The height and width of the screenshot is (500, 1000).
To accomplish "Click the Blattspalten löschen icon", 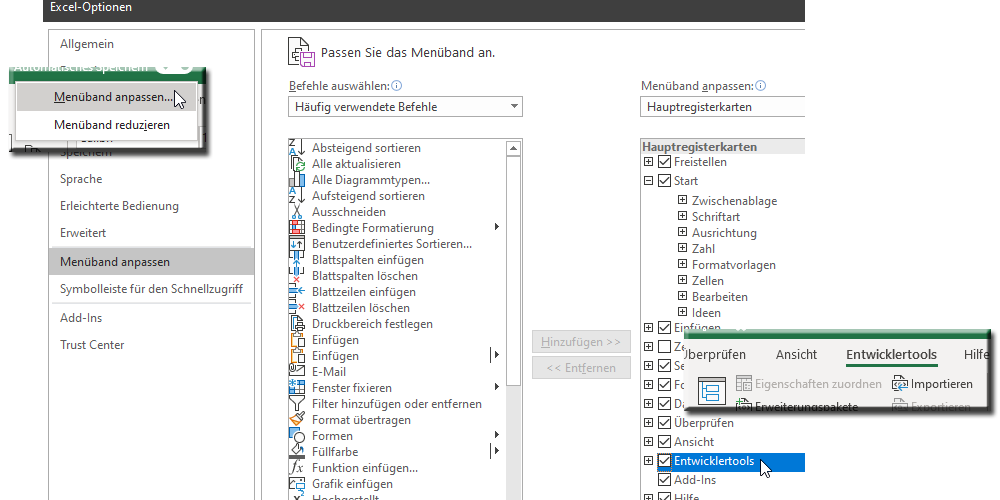I will point(297,276).
